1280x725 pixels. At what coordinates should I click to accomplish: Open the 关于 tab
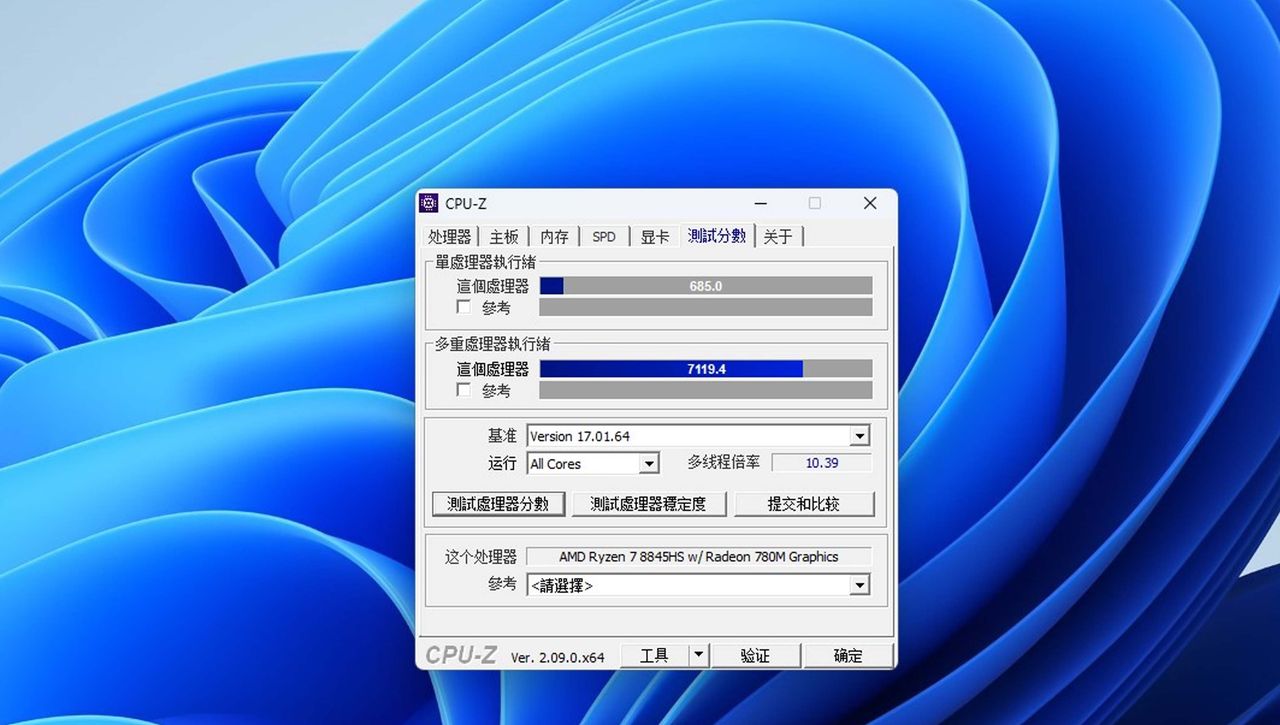pyautogui.click(x=778, y=236)
